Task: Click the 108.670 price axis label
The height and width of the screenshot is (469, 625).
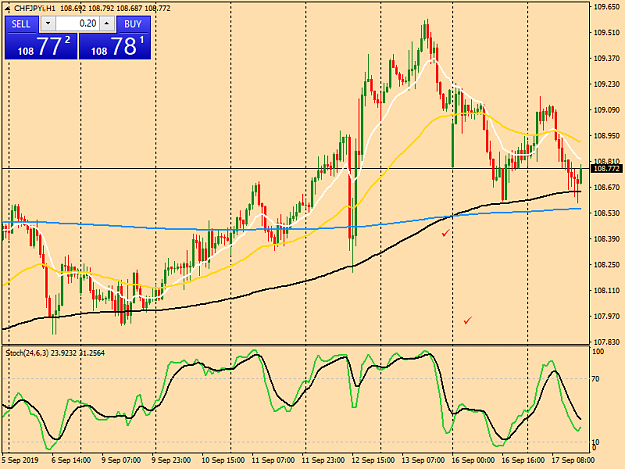Action: tap(607, 187)
